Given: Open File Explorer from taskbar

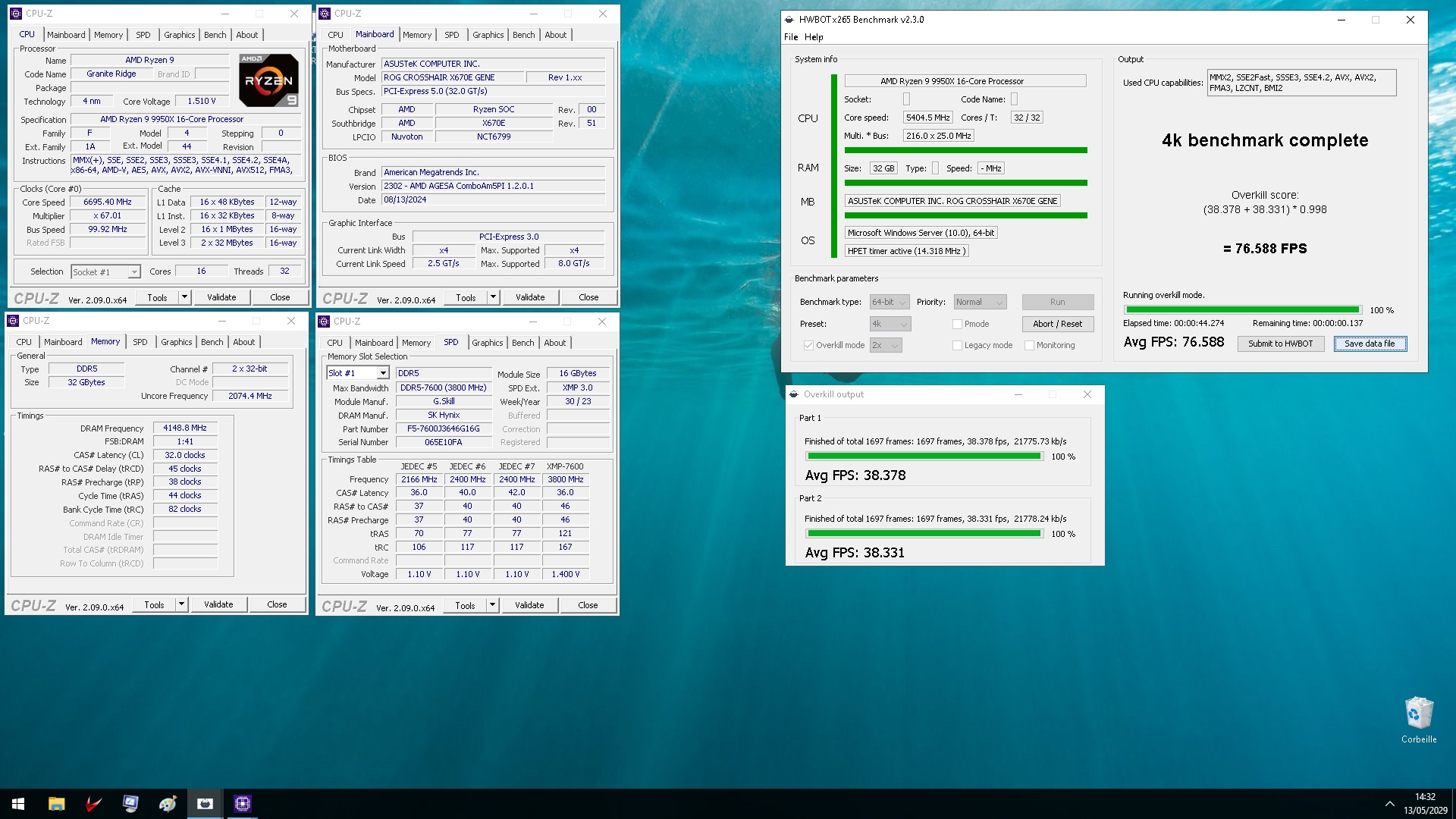Looking at the screenshot, I should pyautogui.click(x=56, y=804).
